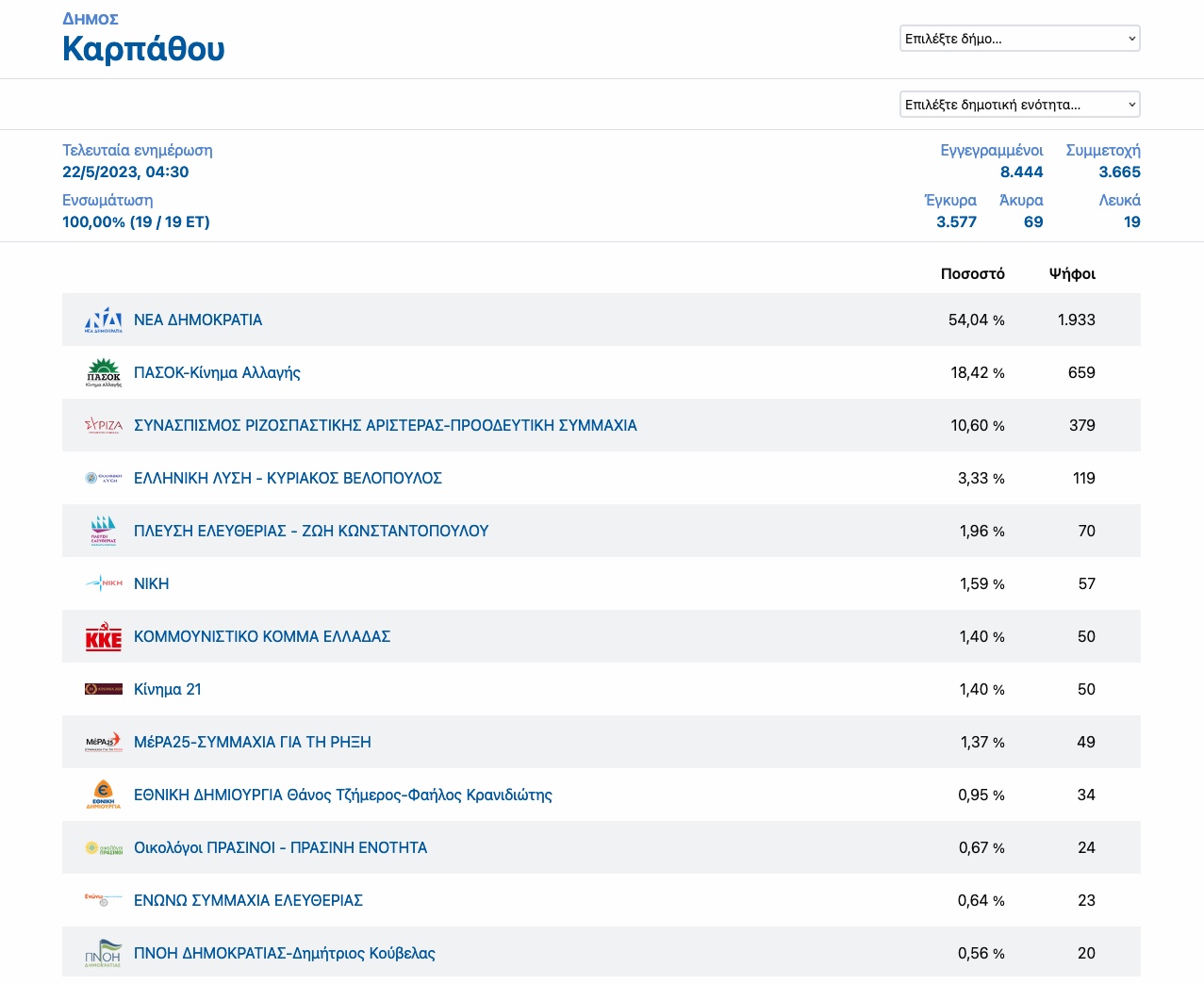Click the Ποσοστό column header
This screenshot has height=984, width=1204.
pyautogui.click(x=973, y=273)
